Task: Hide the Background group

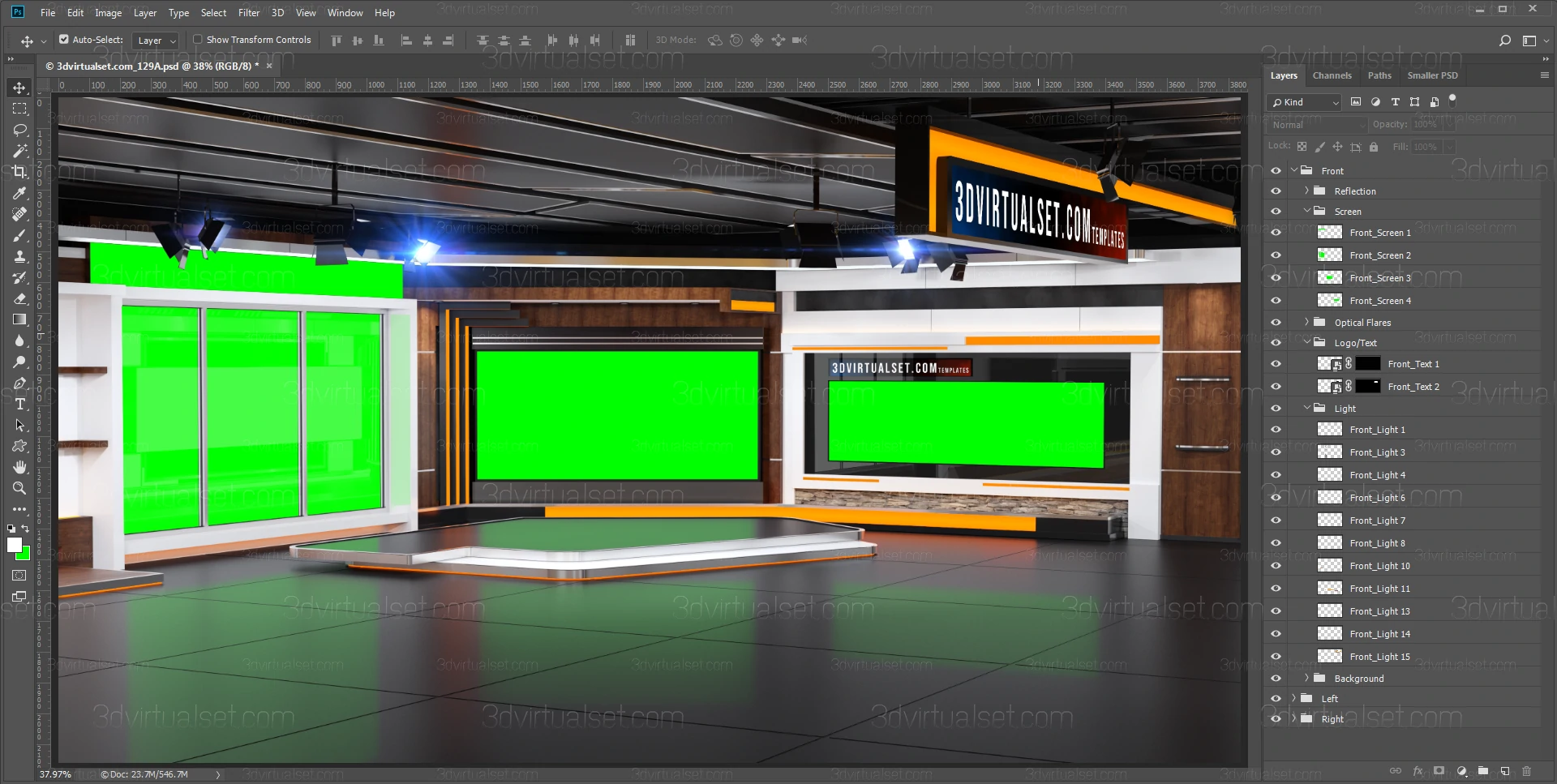Action: tap(1276, 679)
